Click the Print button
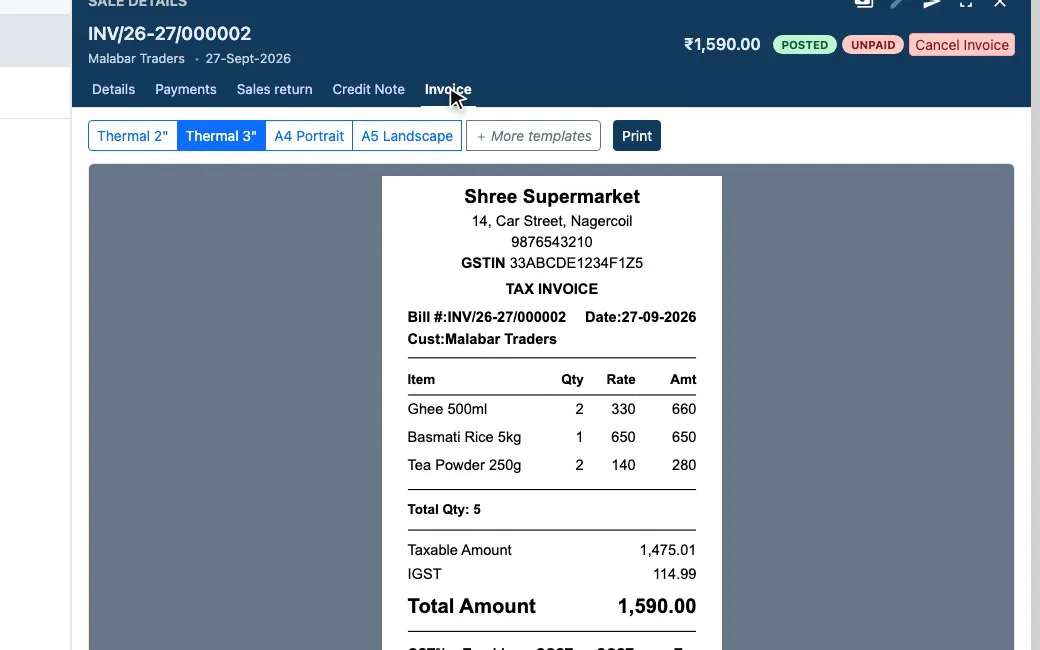Screen dimensions: 1040x650 637,136
